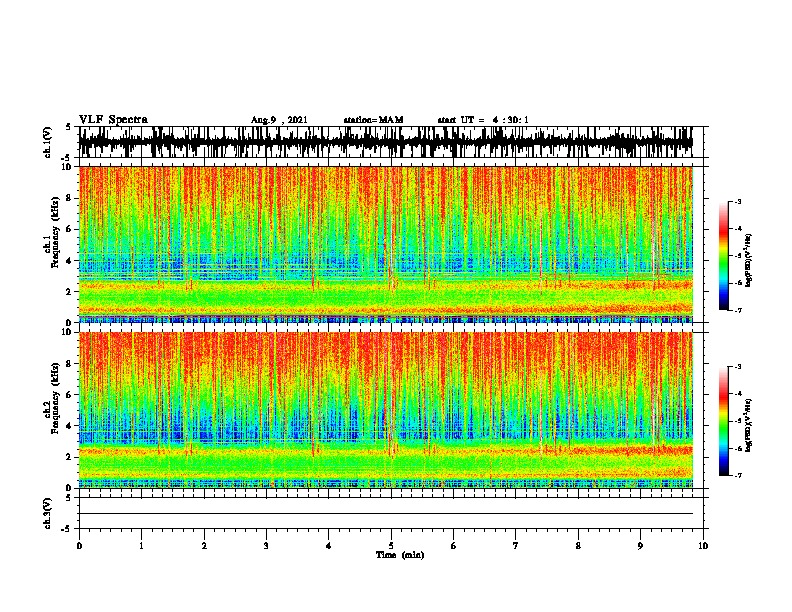
Task: Click the "Time (min)" axis label
Action: [x=400, y=555]
